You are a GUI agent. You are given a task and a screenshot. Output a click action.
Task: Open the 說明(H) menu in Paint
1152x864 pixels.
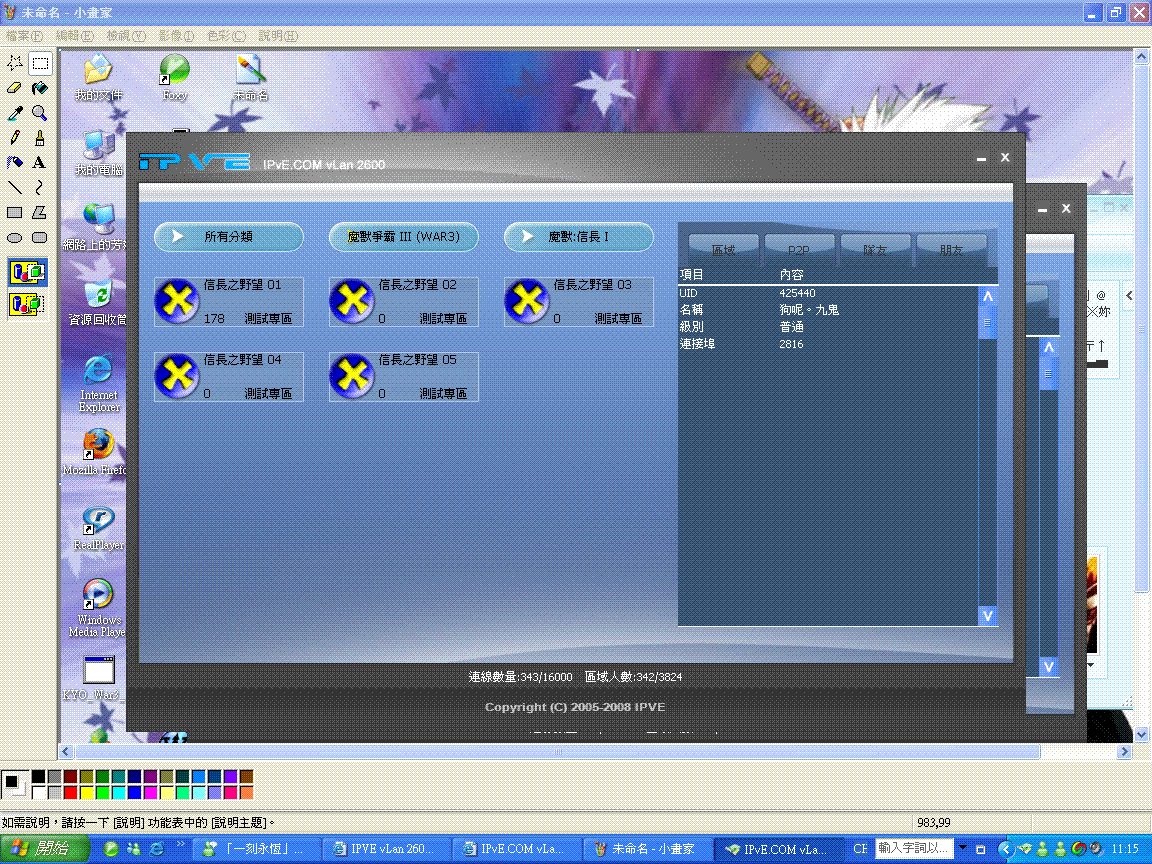tap(278, 35)
